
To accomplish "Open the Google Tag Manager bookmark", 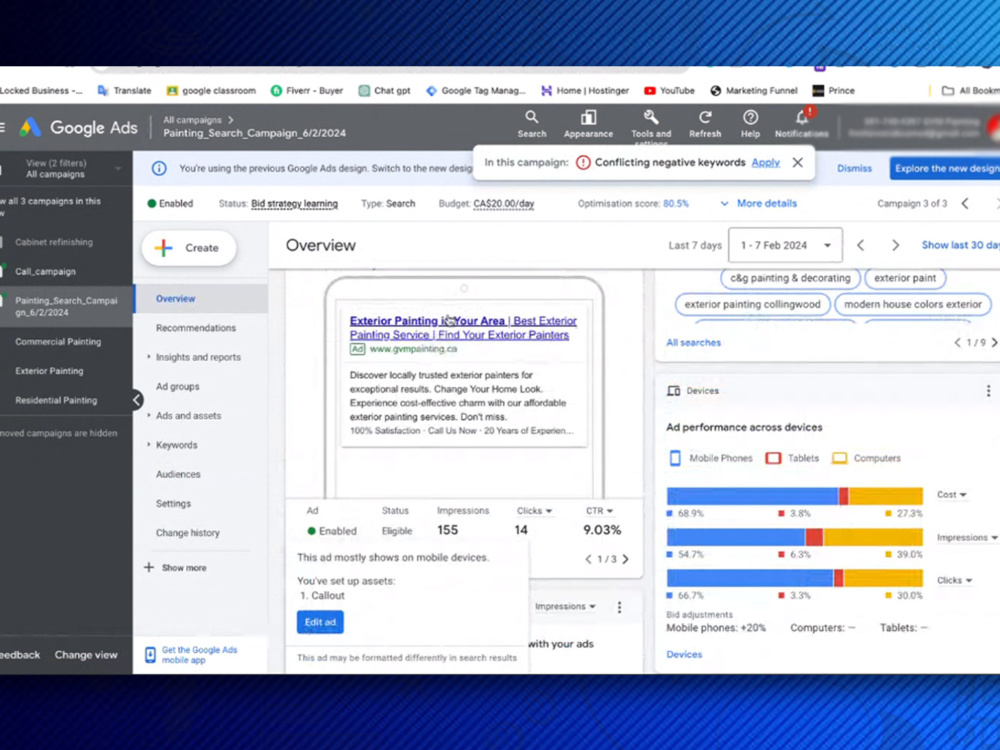I will click(x=476, y=91).
